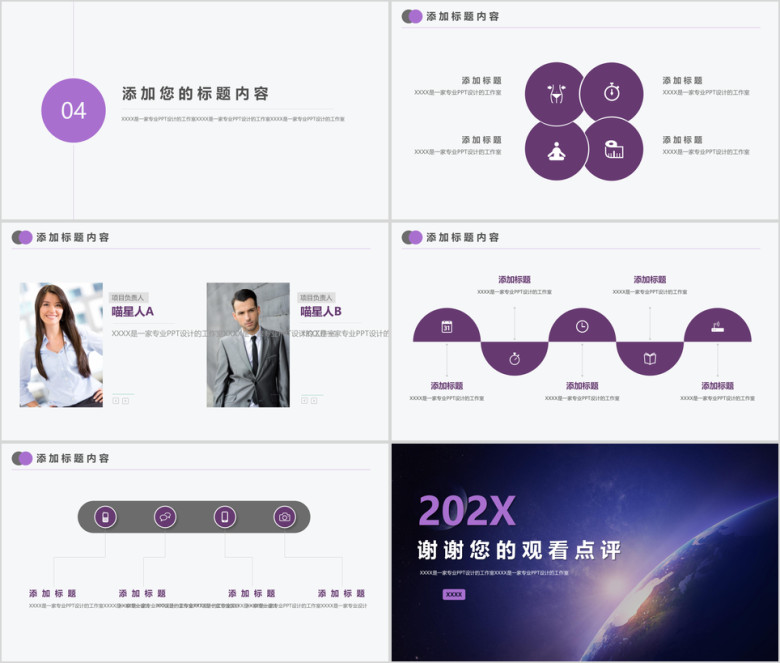Click the toggle-shaped logo on the team members slide header
This screenshot has width=780, height=663.
click(22, 237)
